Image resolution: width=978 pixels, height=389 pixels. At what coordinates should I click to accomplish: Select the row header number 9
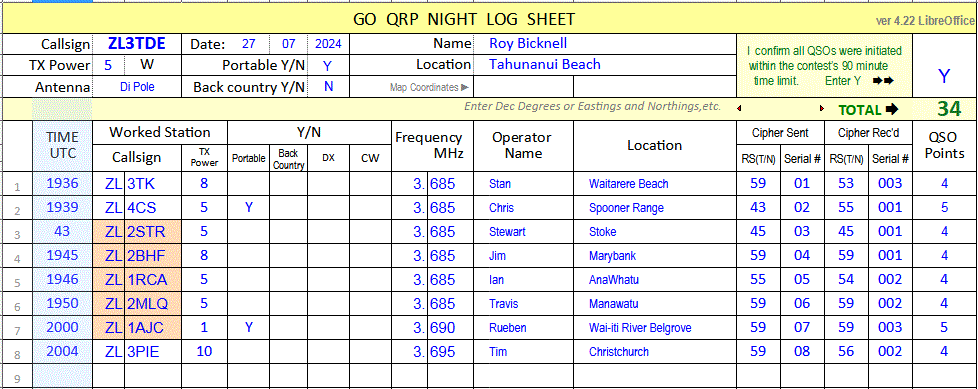point(17,378)
